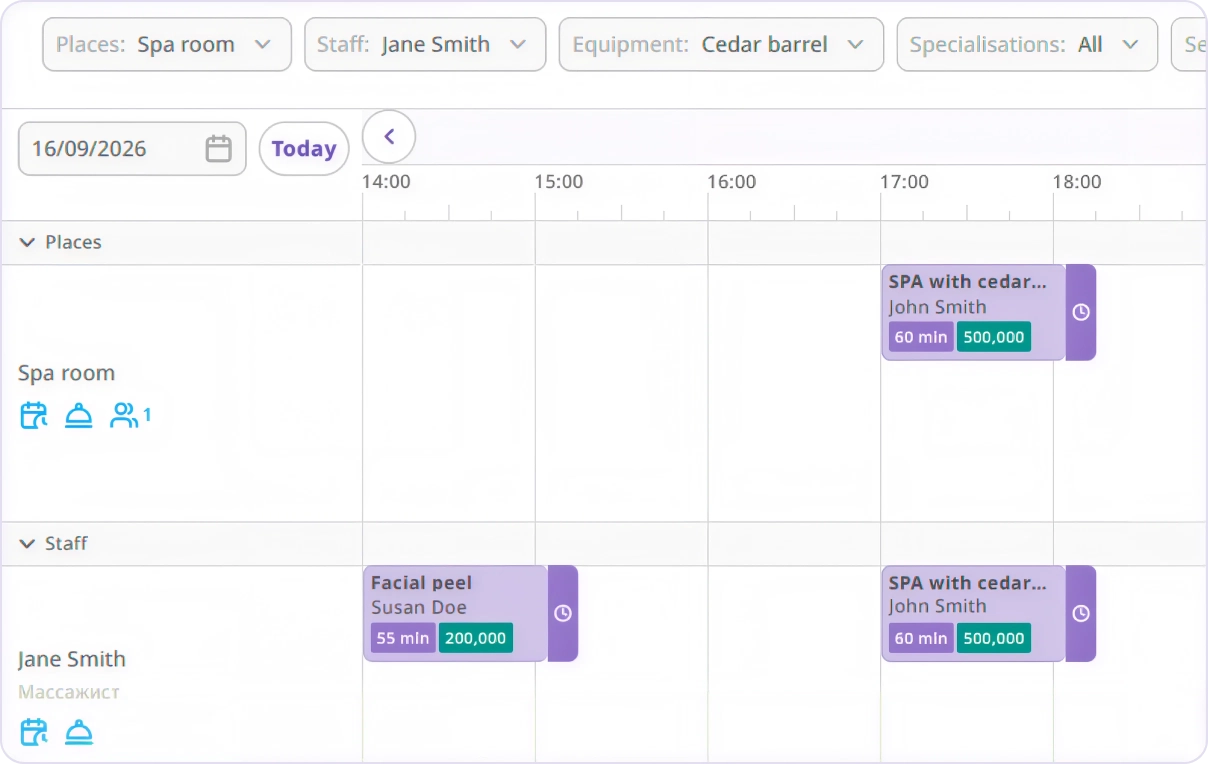Image resolution: width=1208 pixels, height=764 pixels.
Task: Click the 16:00 time header
Action: (x=732, y=182)
